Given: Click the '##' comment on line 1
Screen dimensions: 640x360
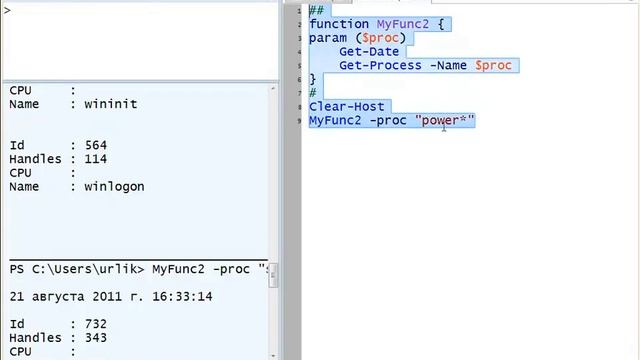Looking at the screenshot, I should [316, 10].
